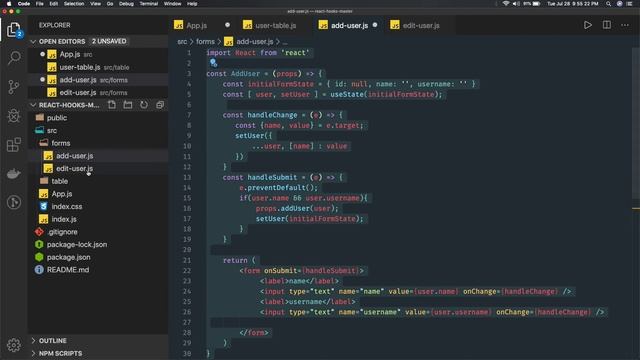The image size is (640, 360).
Task: Open the Selection menu
Action: click(x=74, y=4)
